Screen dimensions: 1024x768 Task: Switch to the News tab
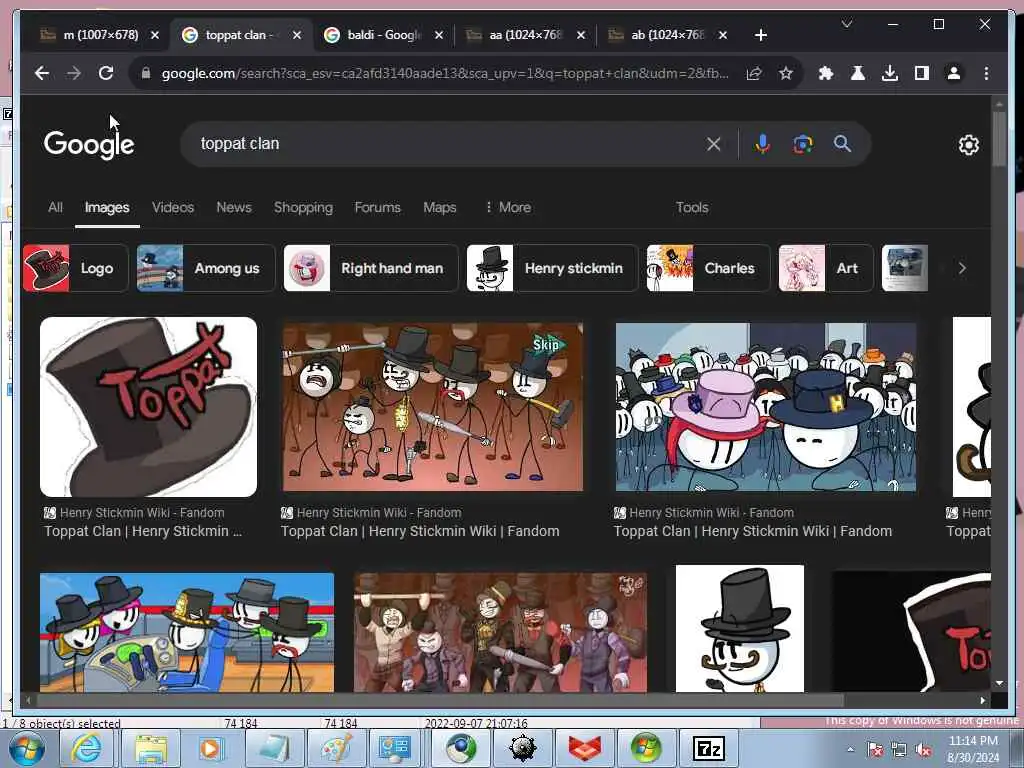point(234,207)
